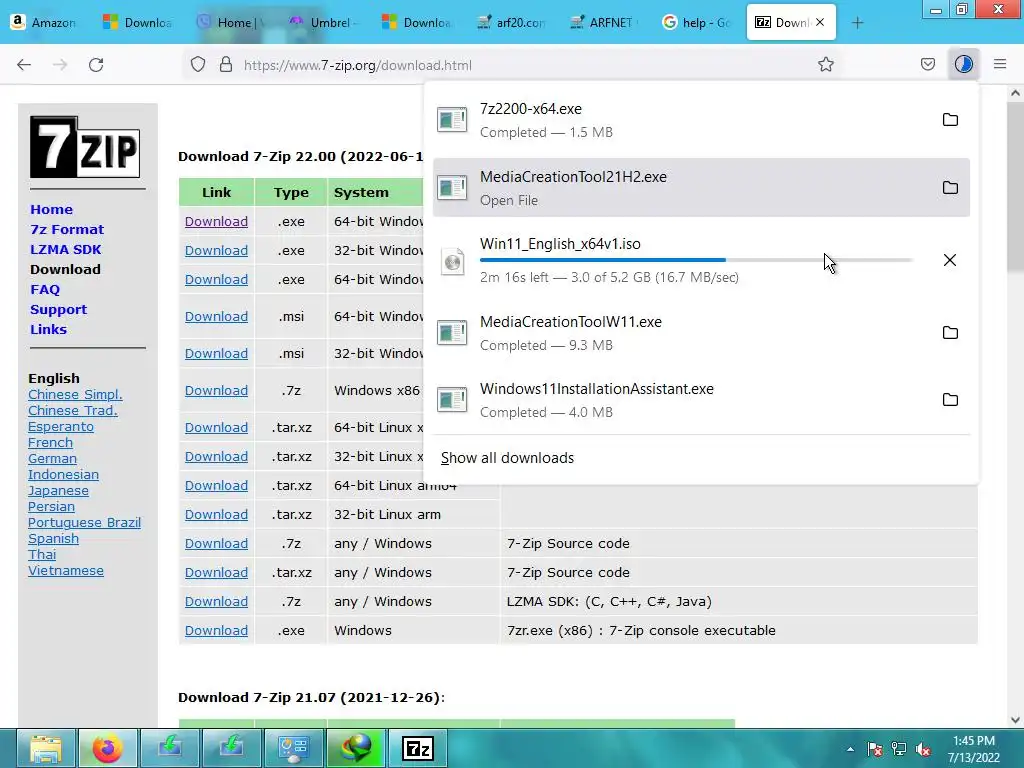This screenshot has height=768, width=1024.
Task: Reload the current page
Action: (x=96, y=65)
